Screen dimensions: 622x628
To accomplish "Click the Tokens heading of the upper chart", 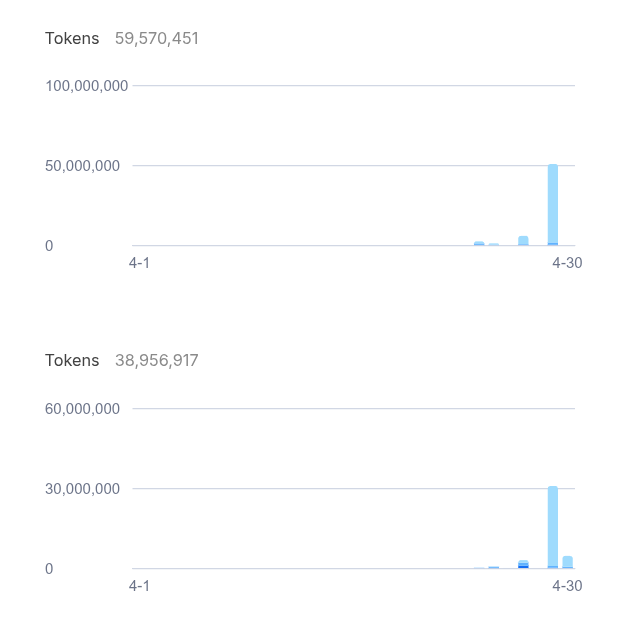I will [72, 38].
